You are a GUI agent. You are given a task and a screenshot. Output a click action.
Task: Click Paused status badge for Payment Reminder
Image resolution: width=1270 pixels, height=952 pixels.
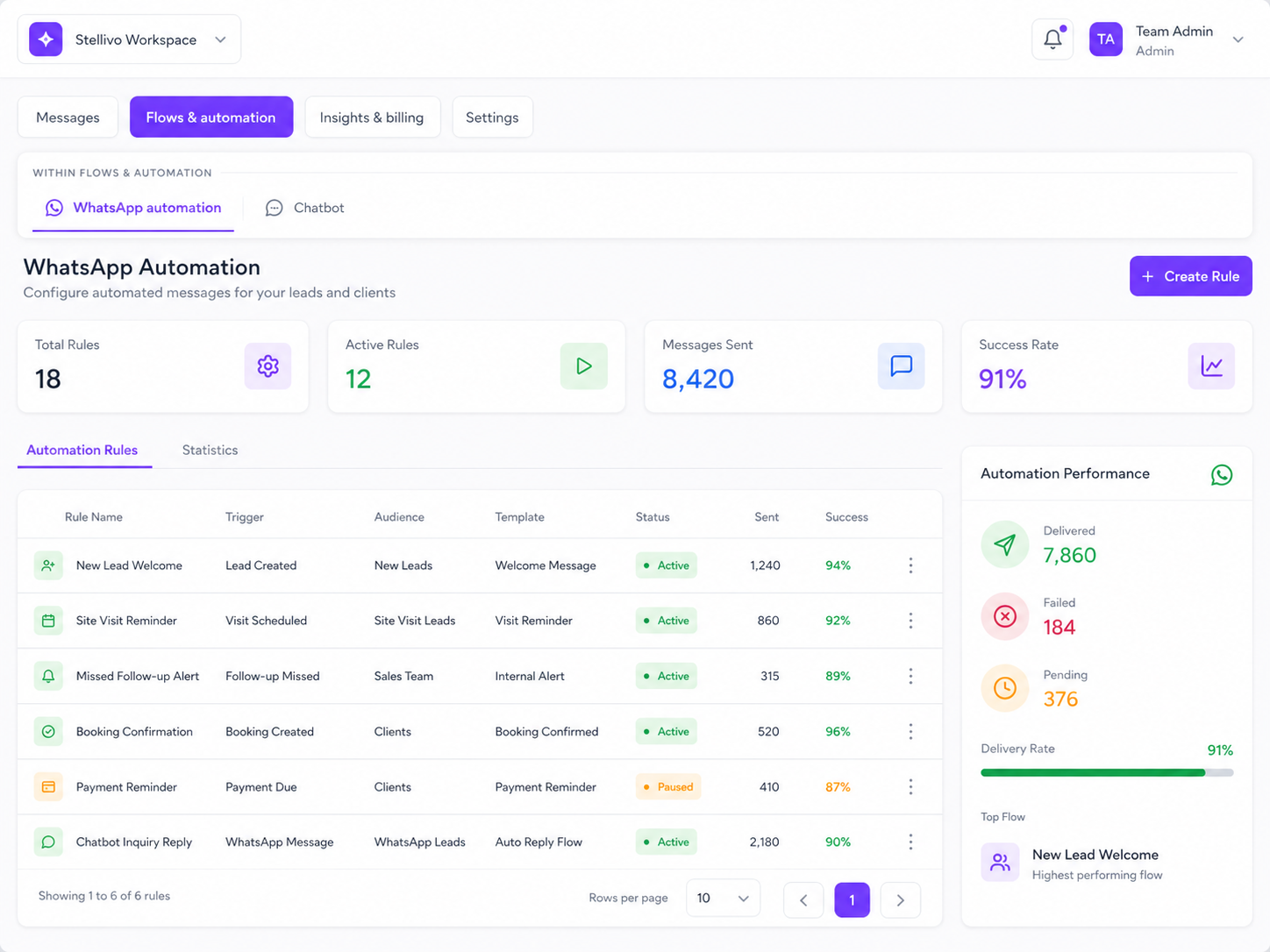click(668, 787)
